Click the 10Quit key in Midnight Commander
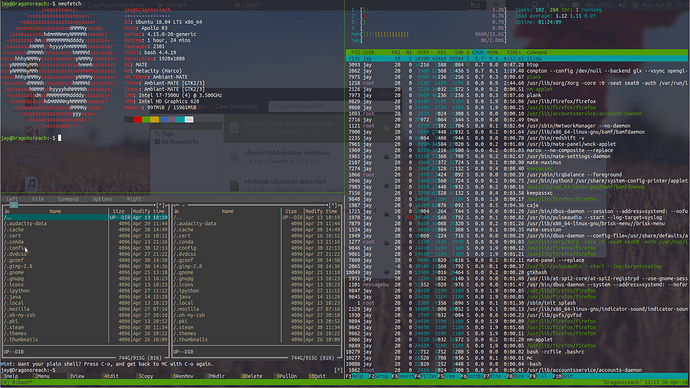This screenshot has height=388, width=690. pyautogui.click(x=317, y=376)
